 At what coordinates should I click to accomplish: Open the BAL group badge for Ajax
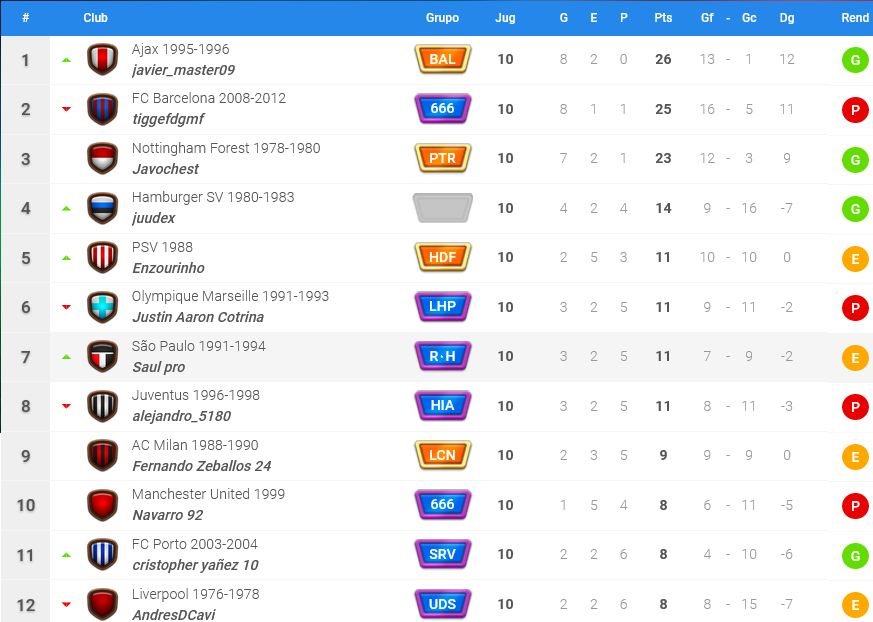click(443, 59)
